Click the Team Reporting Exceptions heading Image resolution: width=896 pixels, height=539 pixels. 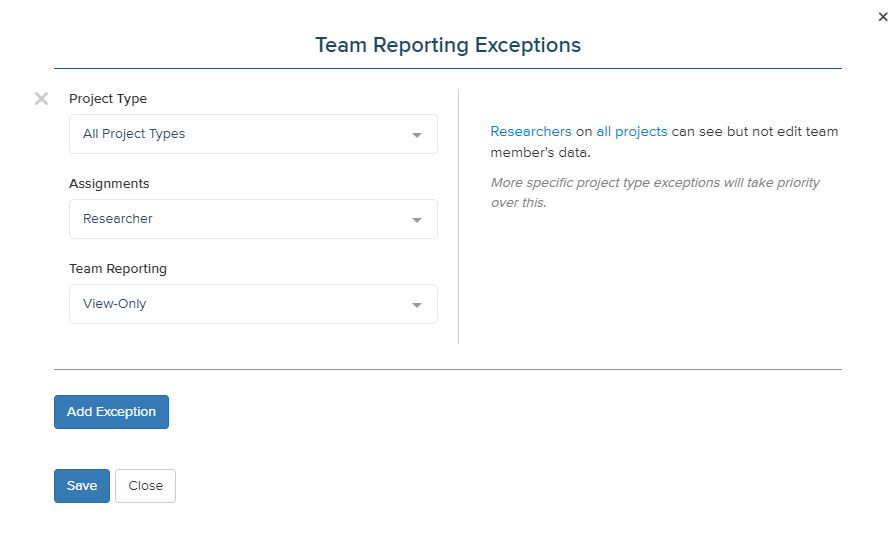(x=448, y=45)
